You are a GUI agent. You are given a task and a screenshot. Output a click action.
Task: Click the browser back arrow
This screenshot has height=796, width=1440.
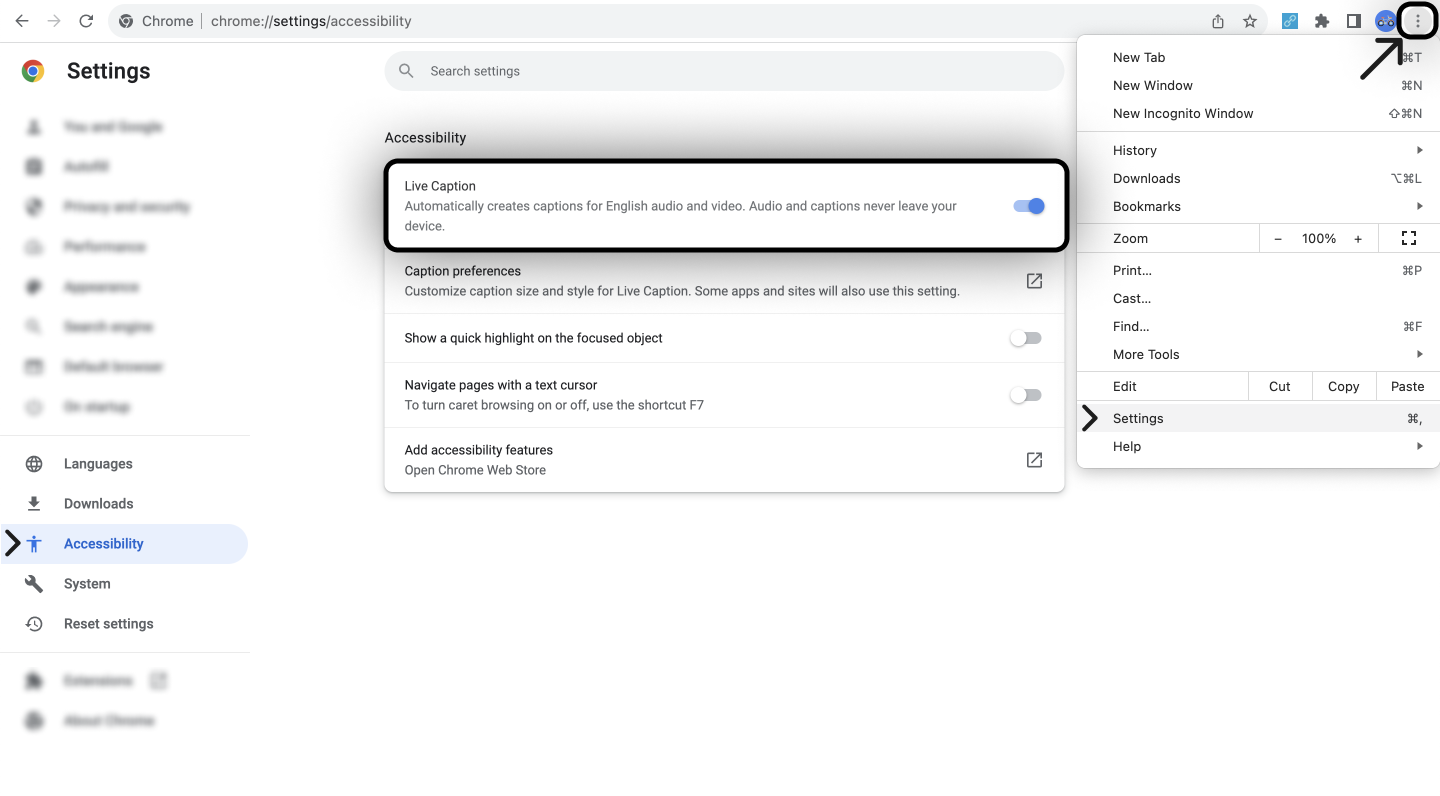22,21
